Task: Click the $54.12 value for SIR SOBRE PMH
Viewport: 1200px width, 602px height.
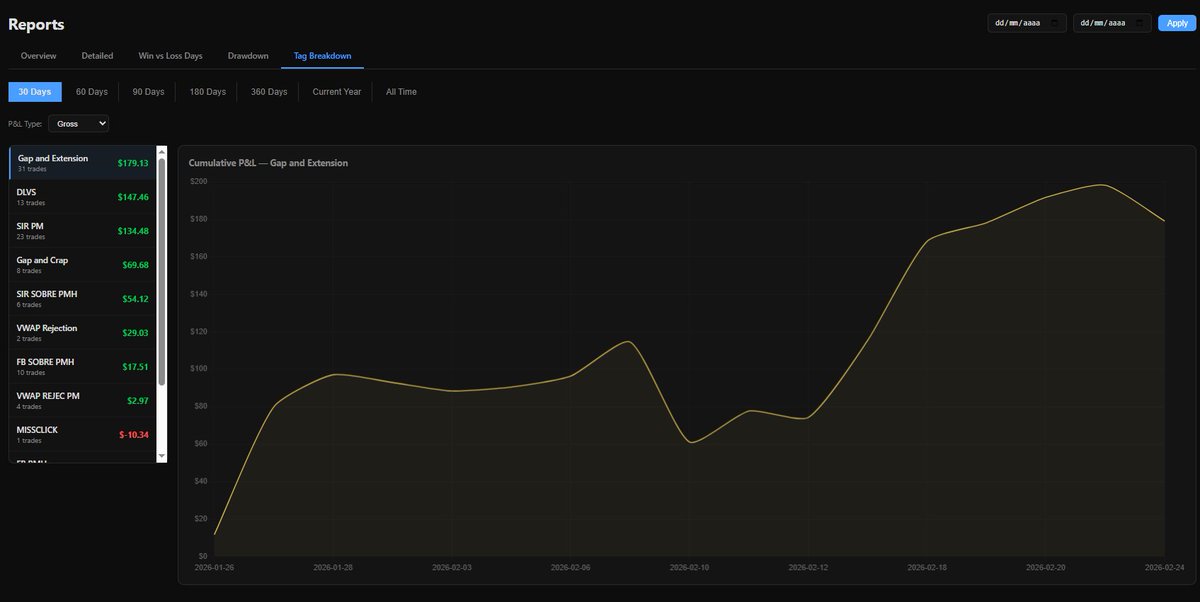Action: point(135,299)
